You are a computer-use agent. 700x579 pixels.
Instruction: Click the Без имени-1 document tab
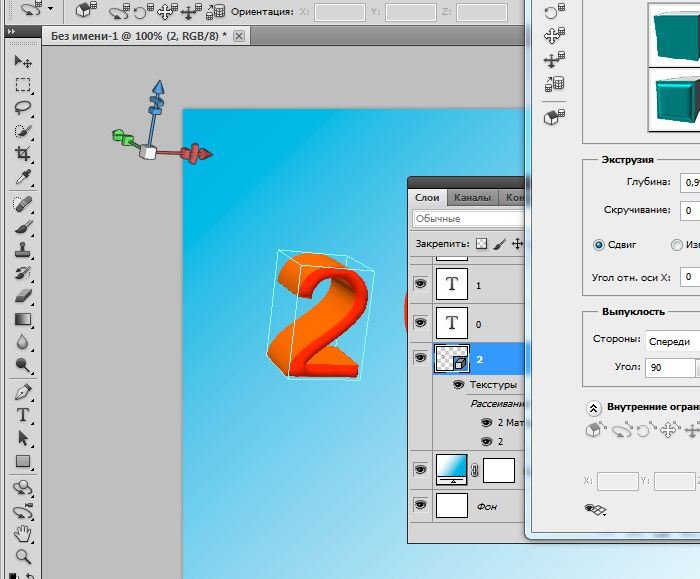tap(138, 35)
